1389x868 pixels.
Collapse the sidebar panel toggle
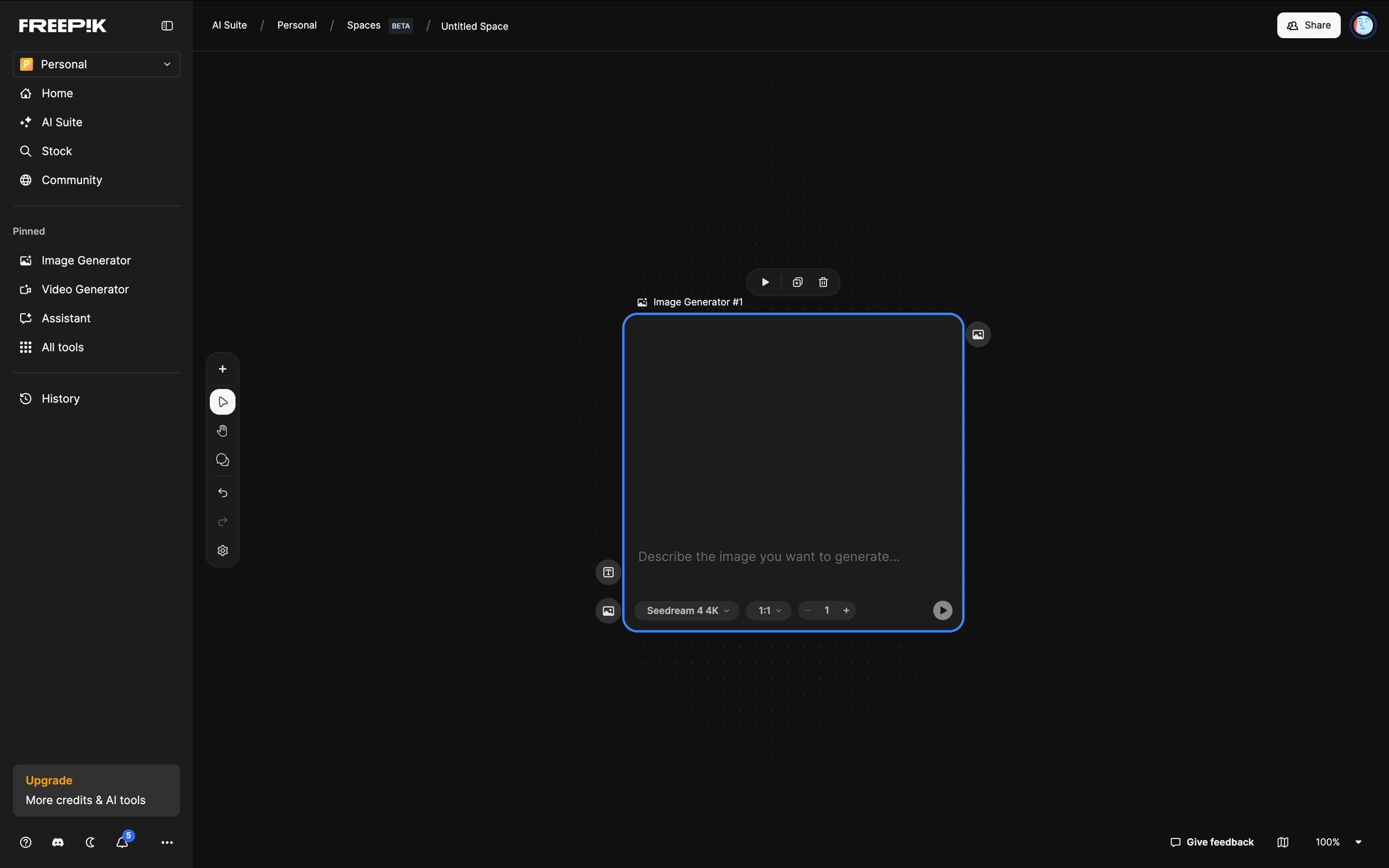[x=167, y=26]
